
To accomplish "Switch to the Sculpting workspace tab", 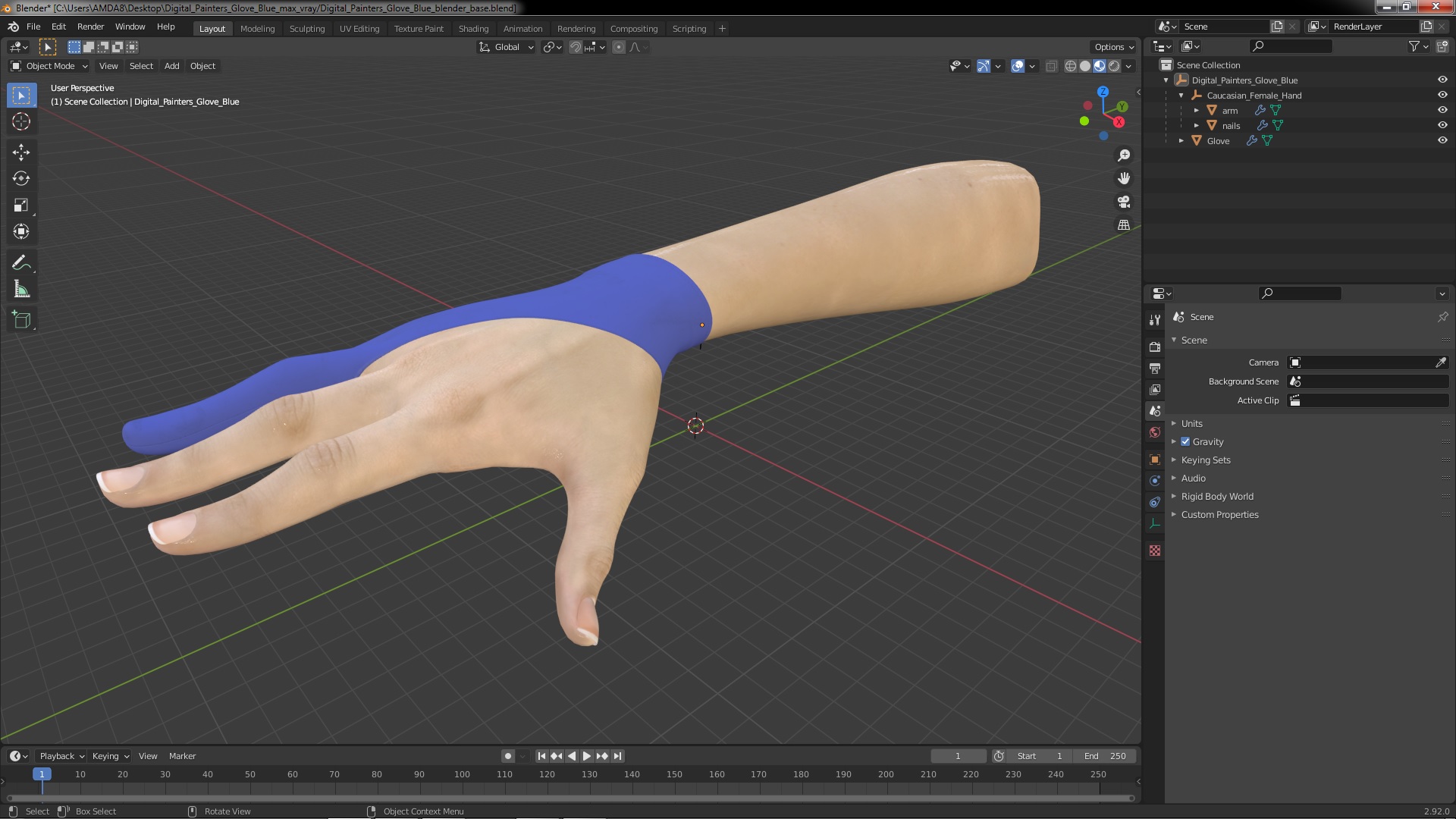I will tap(307, 29).
